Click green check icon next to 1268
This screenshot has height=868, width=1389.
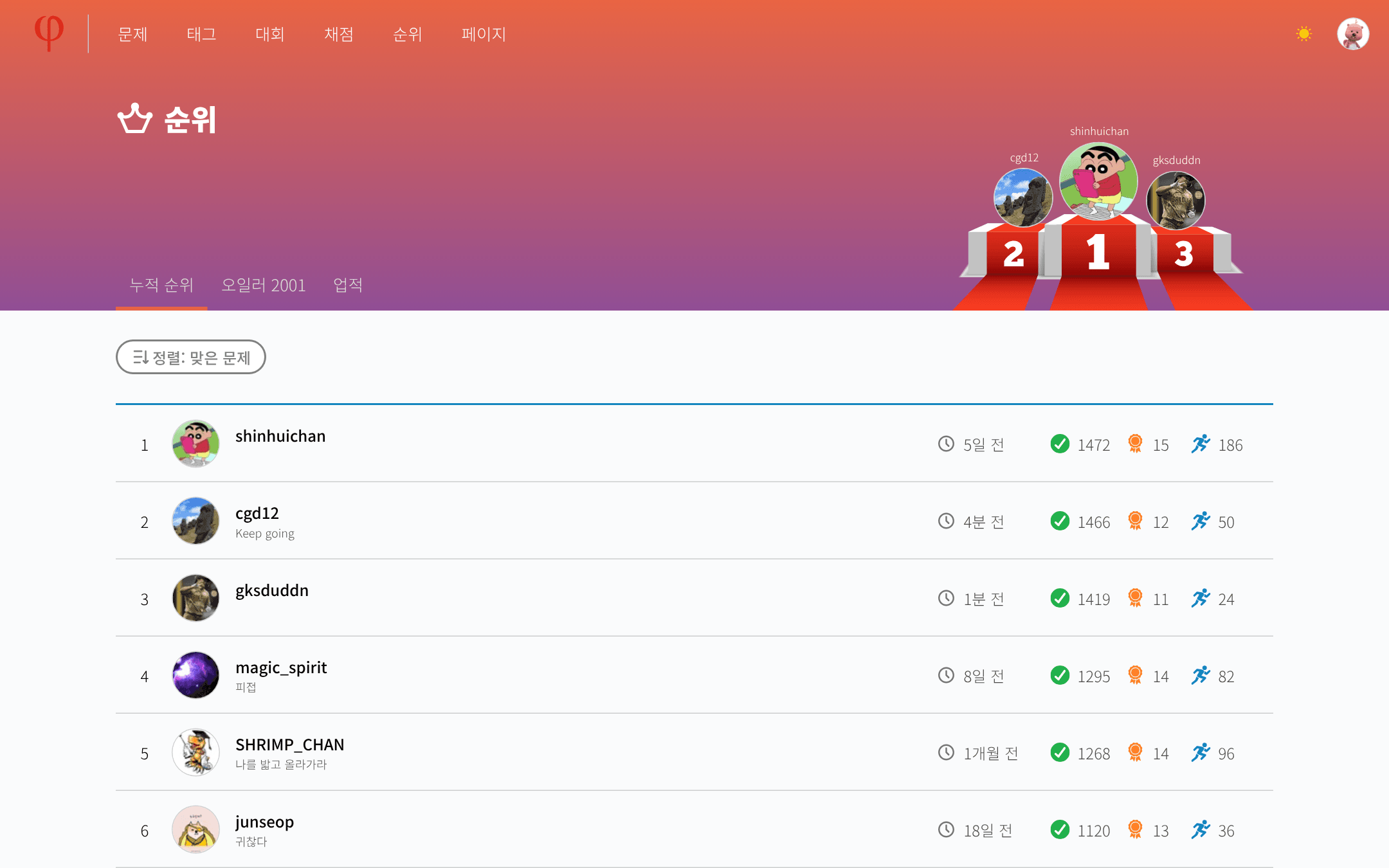(1060, 752)
